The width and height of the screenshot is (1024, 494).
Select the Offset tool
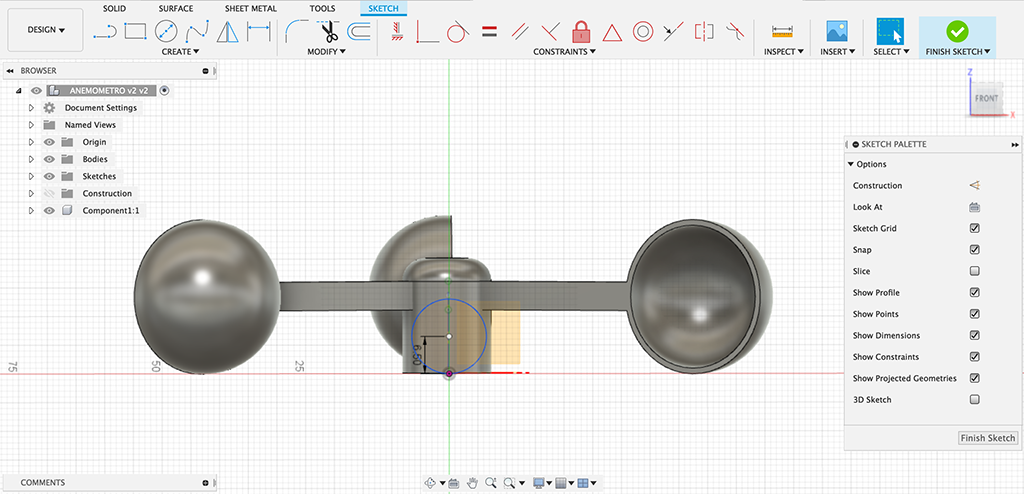359,31
